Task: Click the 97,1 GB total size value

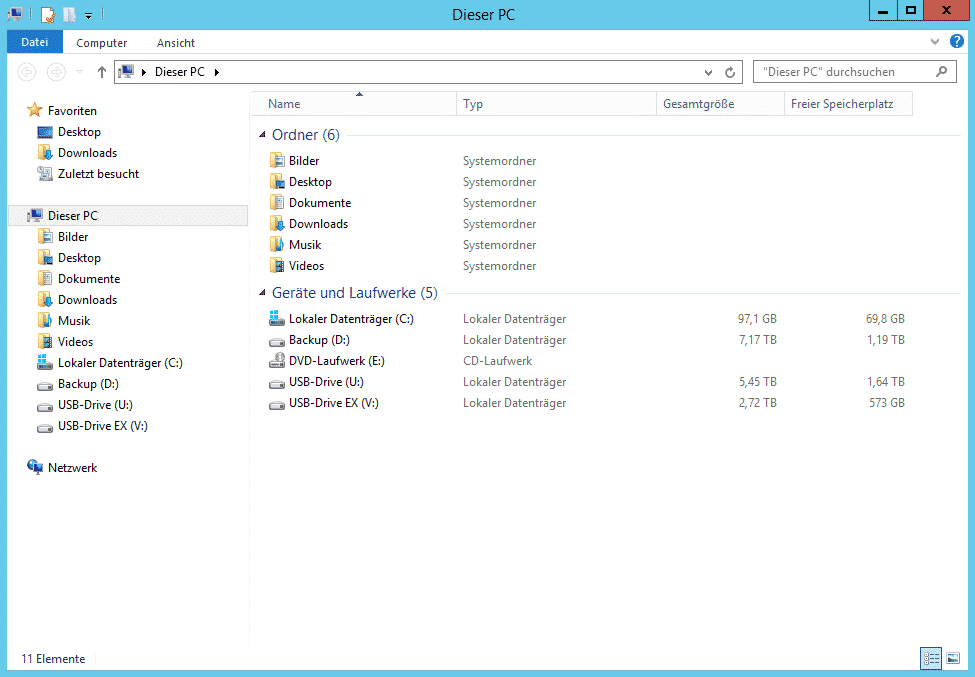Action: pos(757,319)
